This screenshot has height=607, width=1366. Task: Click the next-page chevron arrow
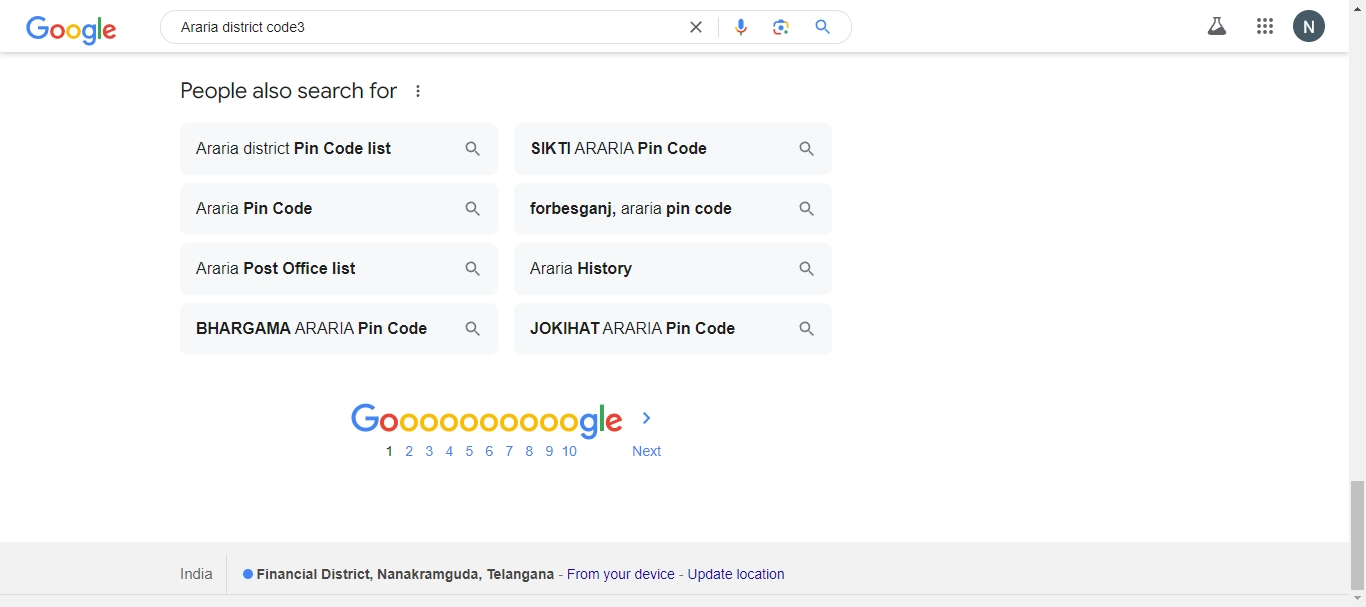pyautogui.click(x=647, y=418)
